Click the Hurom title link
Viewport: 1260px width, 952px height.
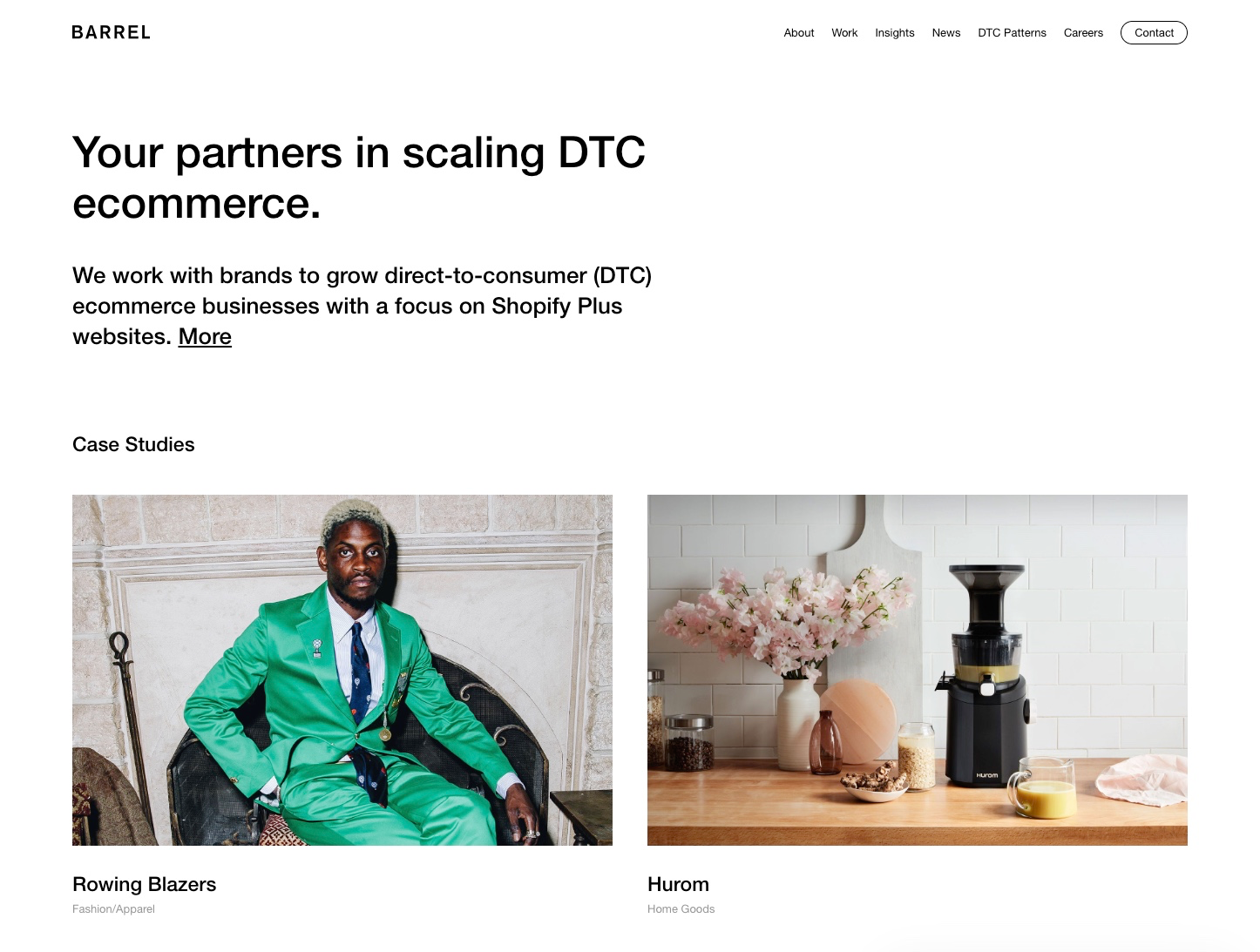click(678, 884)
